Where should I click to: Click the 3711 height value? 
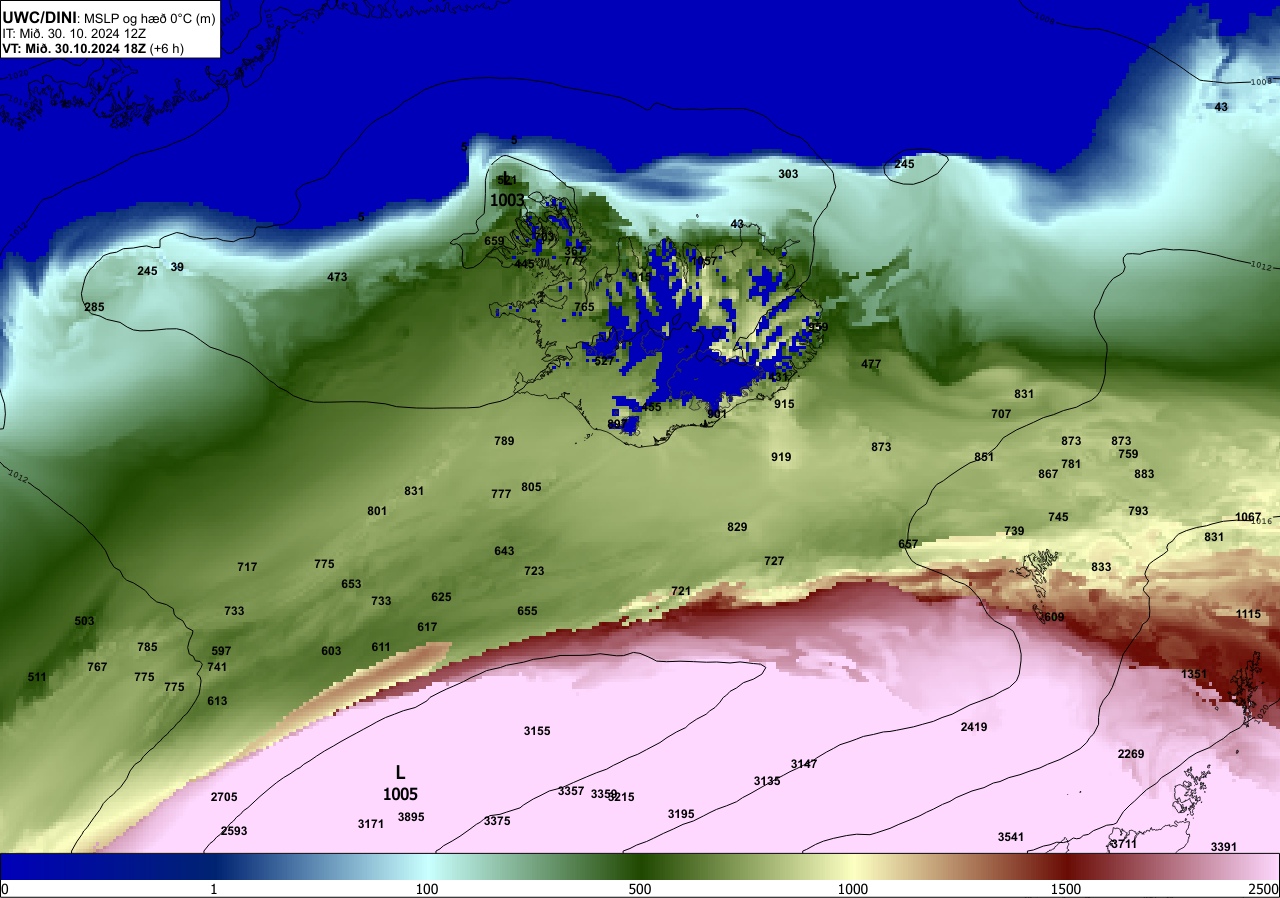[x=1124, y=844]
